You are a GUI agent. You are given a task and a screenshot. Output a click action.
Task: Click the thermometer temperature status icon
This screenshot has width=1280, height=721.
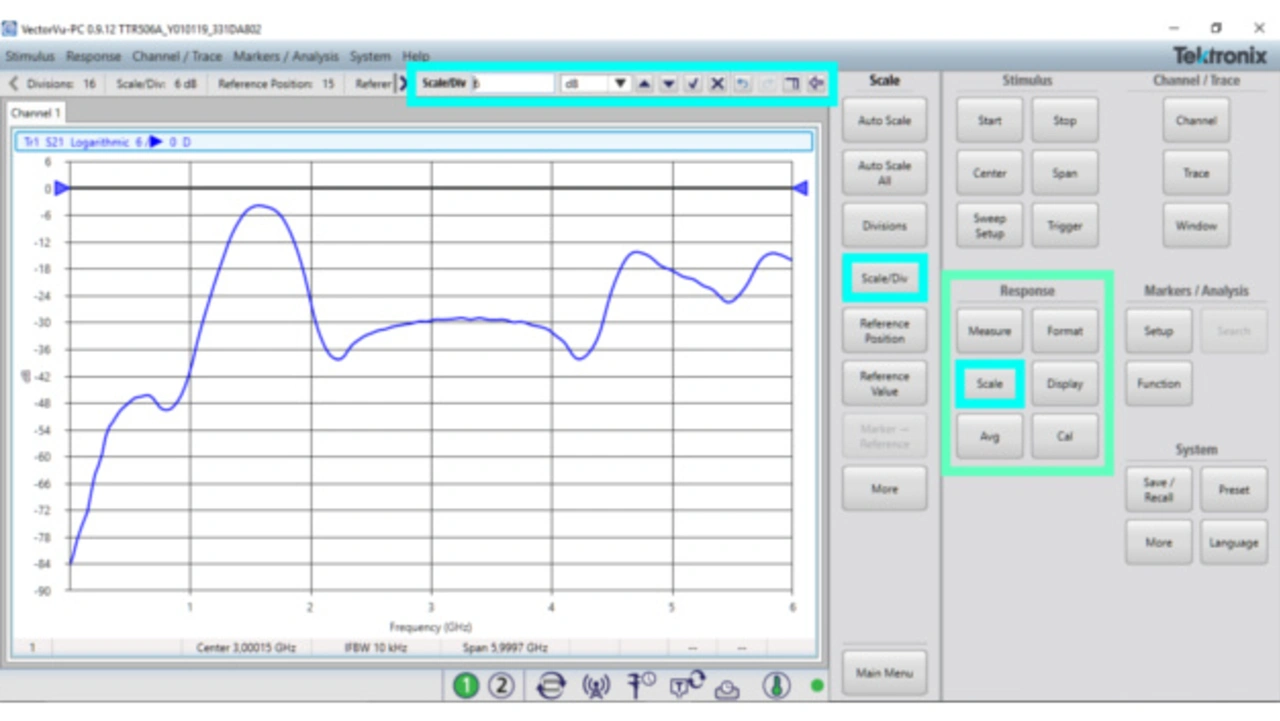776,686
